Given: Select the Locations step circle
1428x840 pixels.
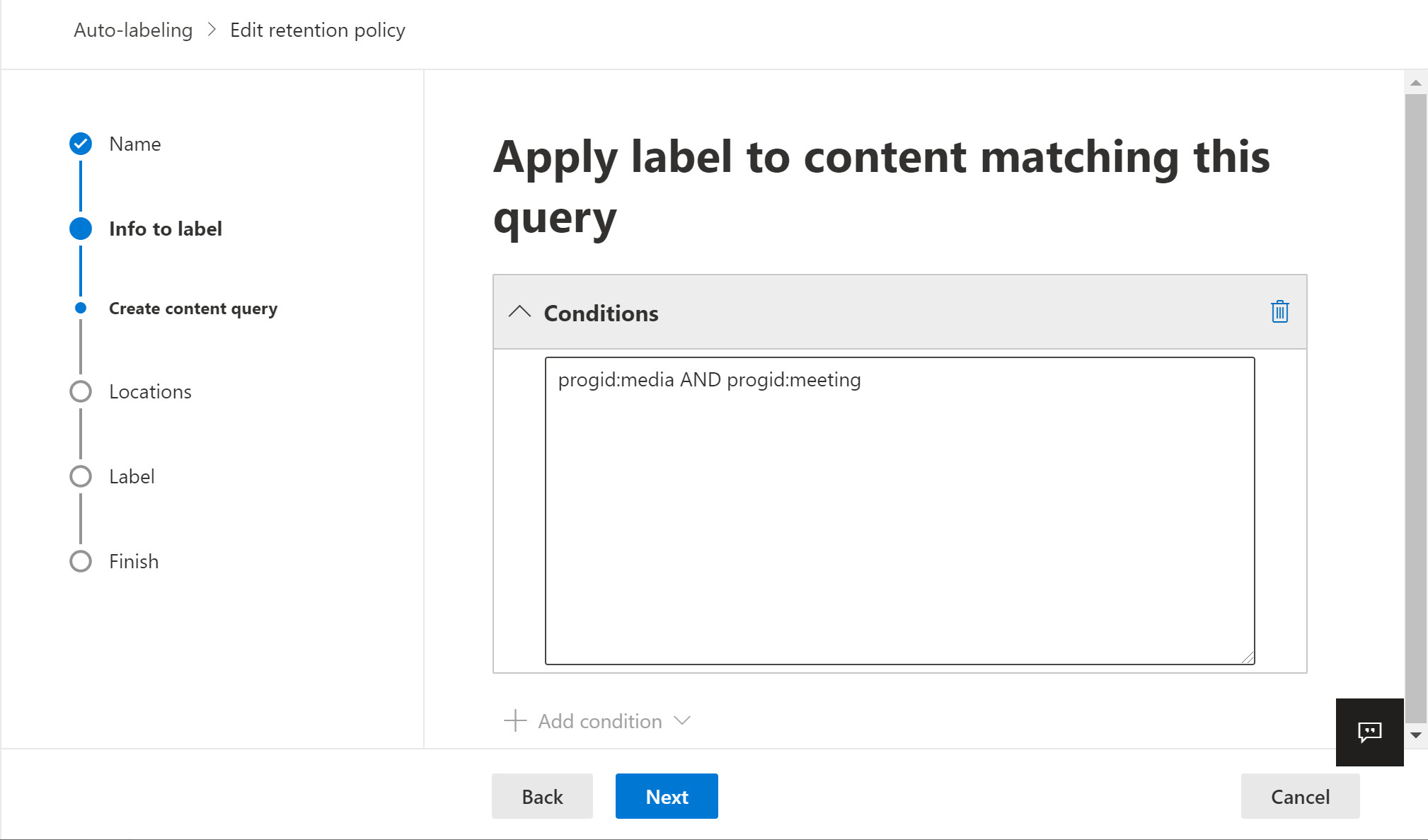Looking at the screenshot, I should (81, 391).
